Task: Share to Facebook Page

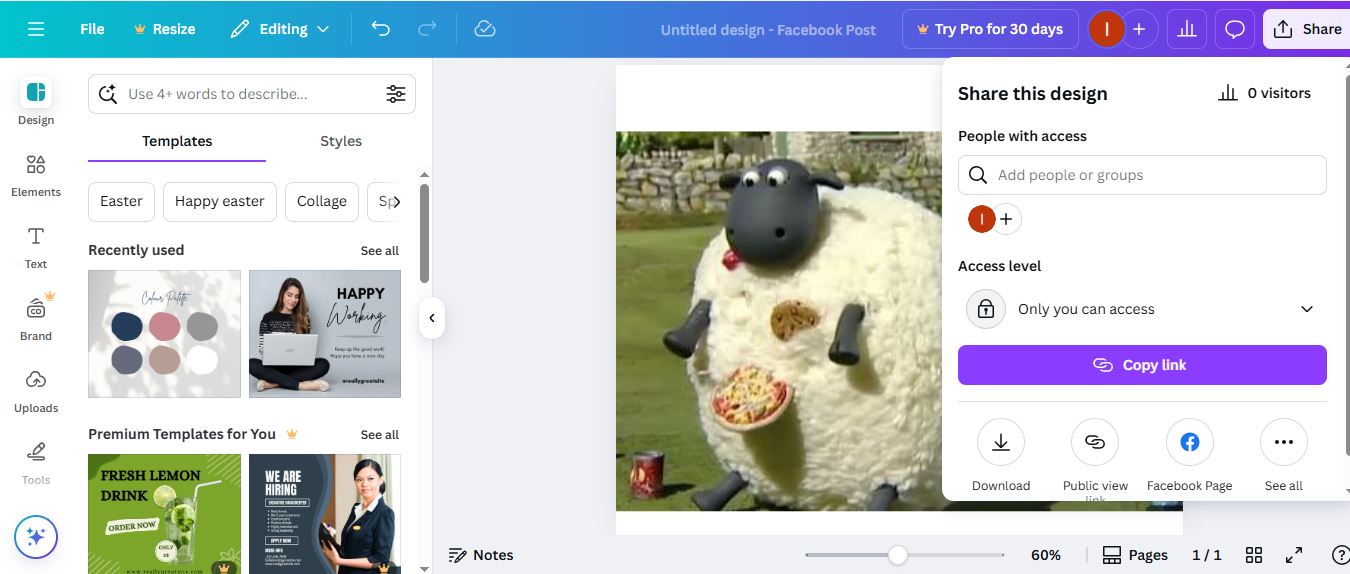Action: click(1190, 456)
